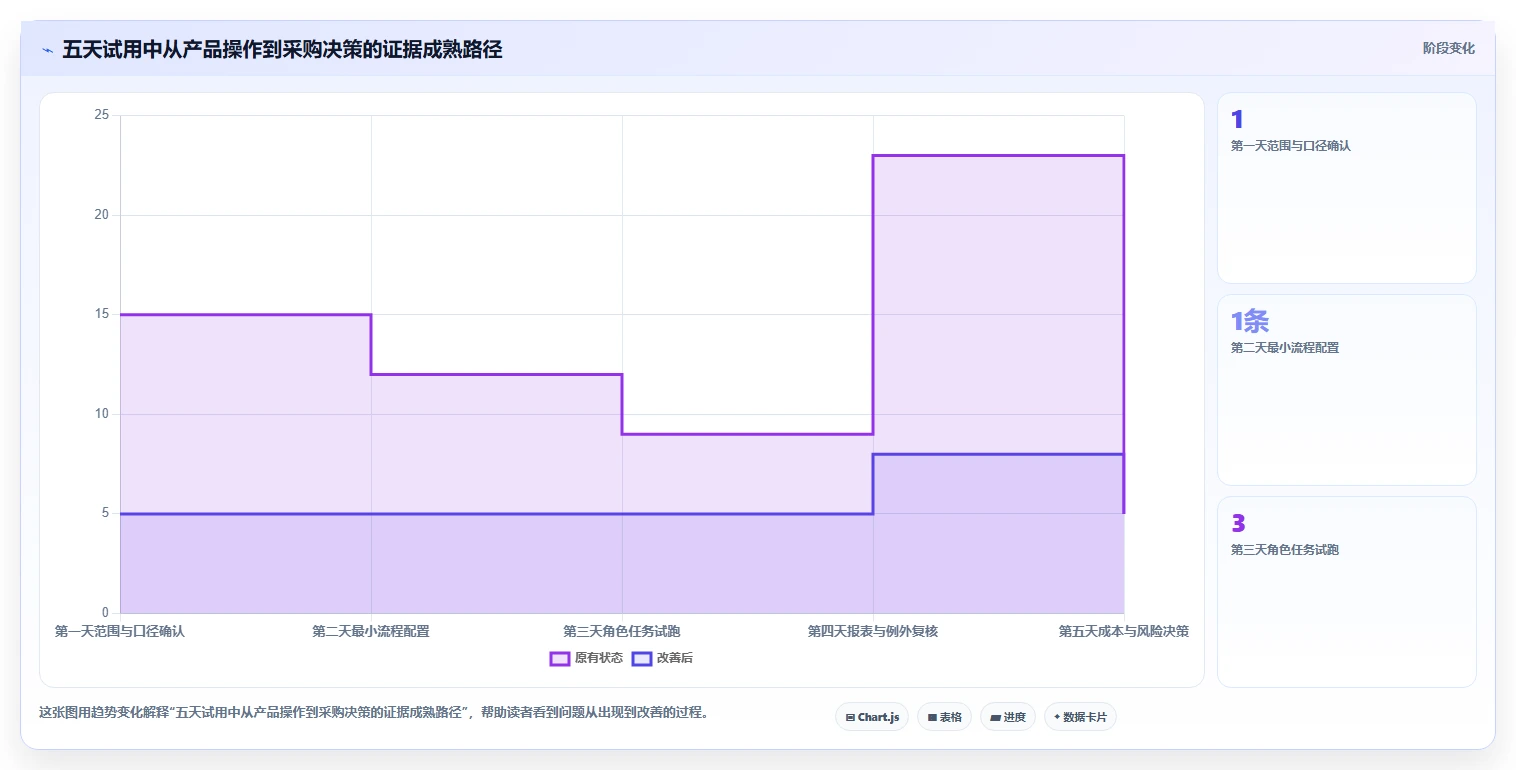The image size is (1516, 770).
Task: Click x-axis label 第三天角色任务试跑
Action: pyautogui.click(x=622, y=631)
